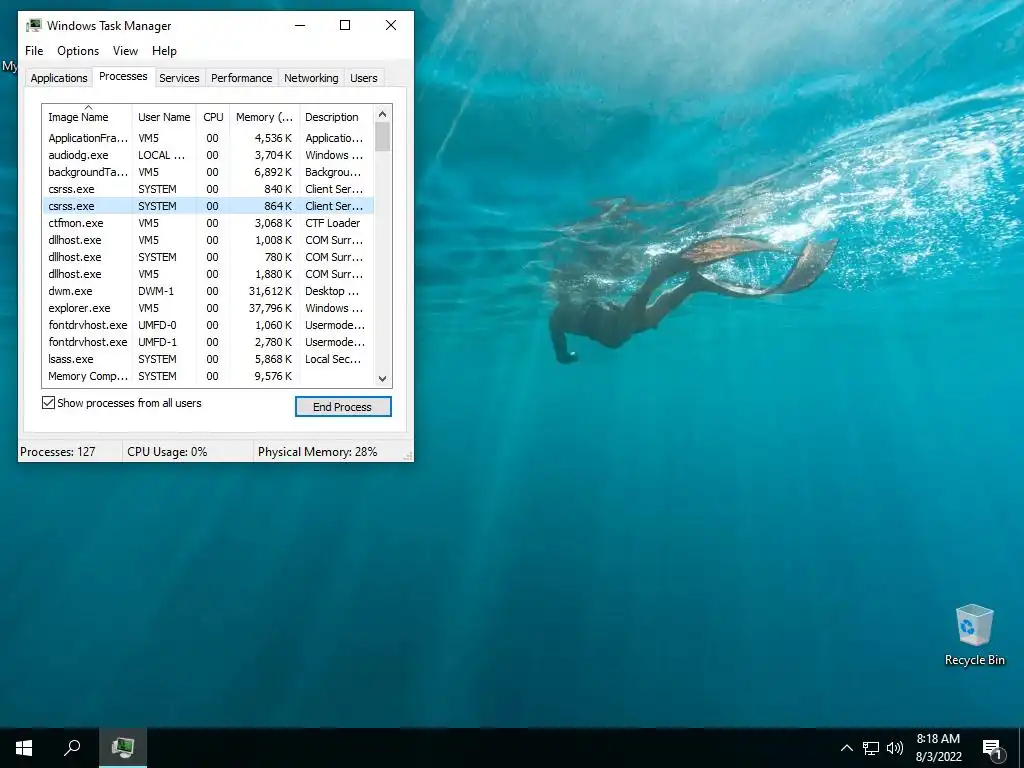Open the notification center icon
1024x768 pixels.
(x=993, y=749)
